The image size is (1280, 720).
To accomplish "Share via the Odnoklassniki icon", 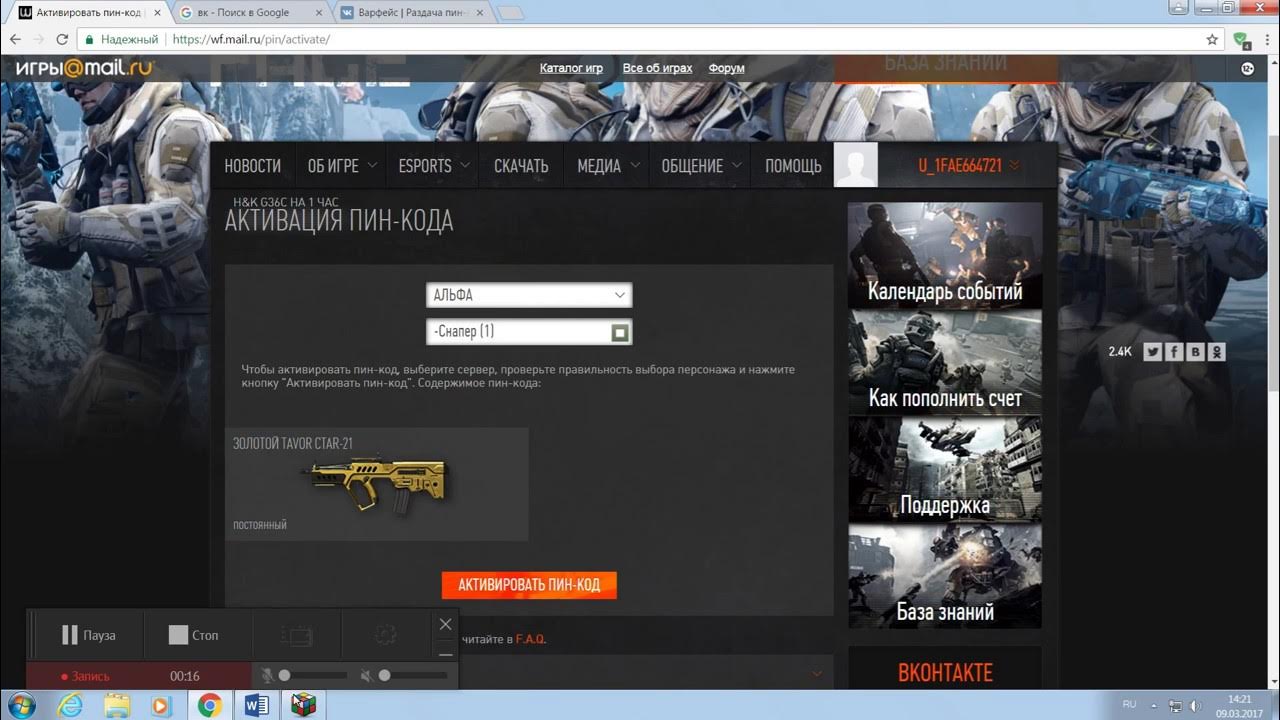I will [x=1216, y=352].
